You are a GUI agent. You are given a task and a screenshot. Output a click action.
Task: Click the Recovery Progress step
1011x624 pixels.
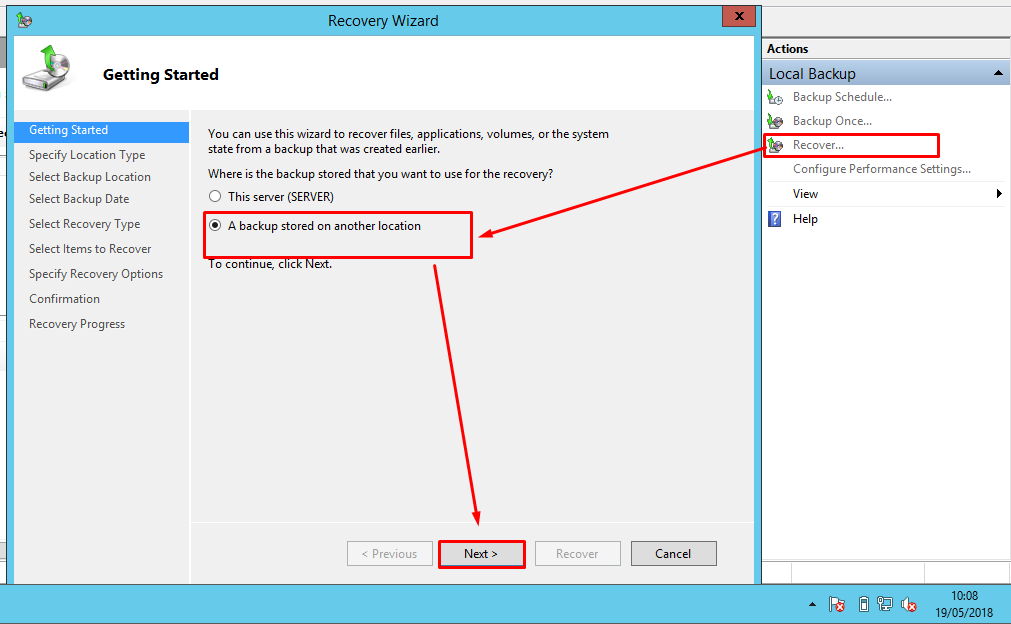[77, 324]
